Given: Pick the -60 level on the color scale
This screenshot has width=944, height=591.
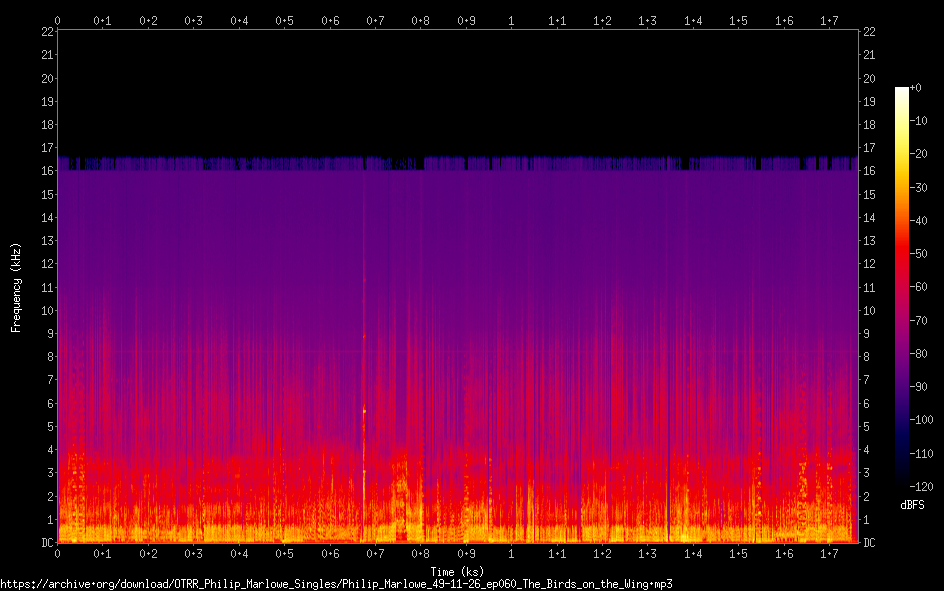Looking at the screenshot, I should pos(903,287).
